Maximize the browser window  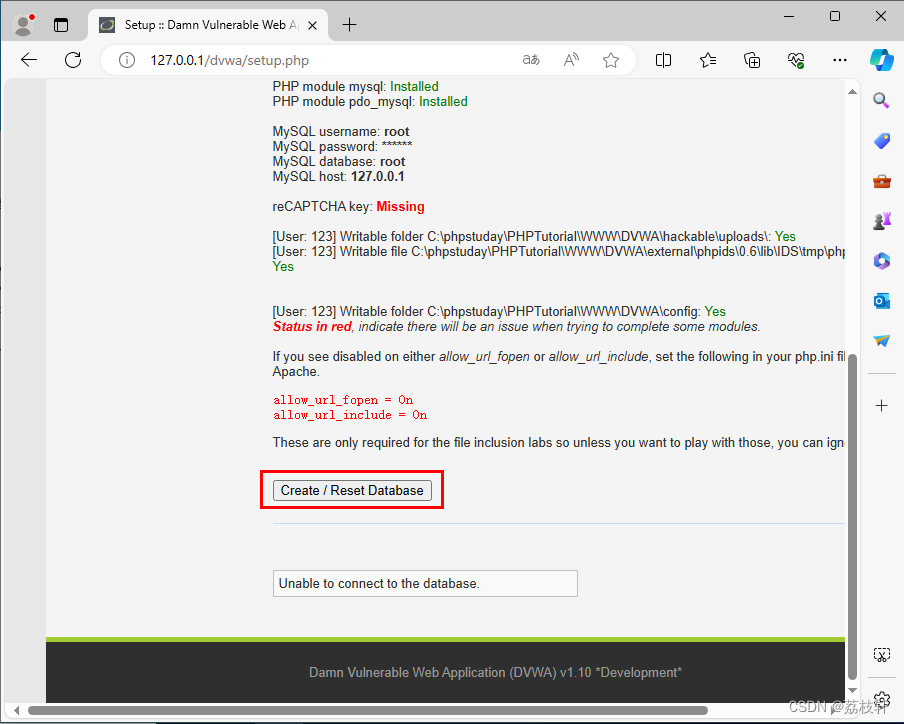tap(835, 16)
